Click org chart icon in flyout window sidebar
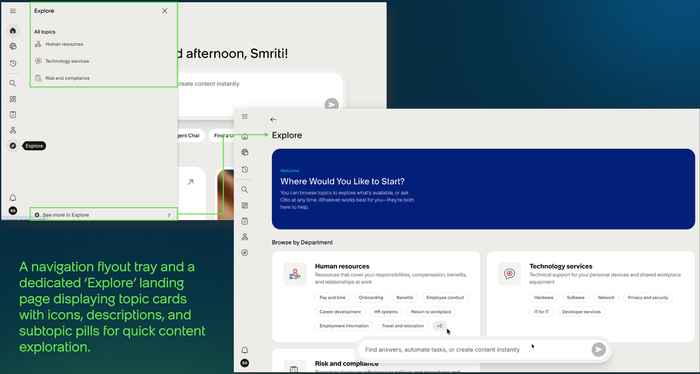Screen dimensions: 700x374 pos(13,130)
